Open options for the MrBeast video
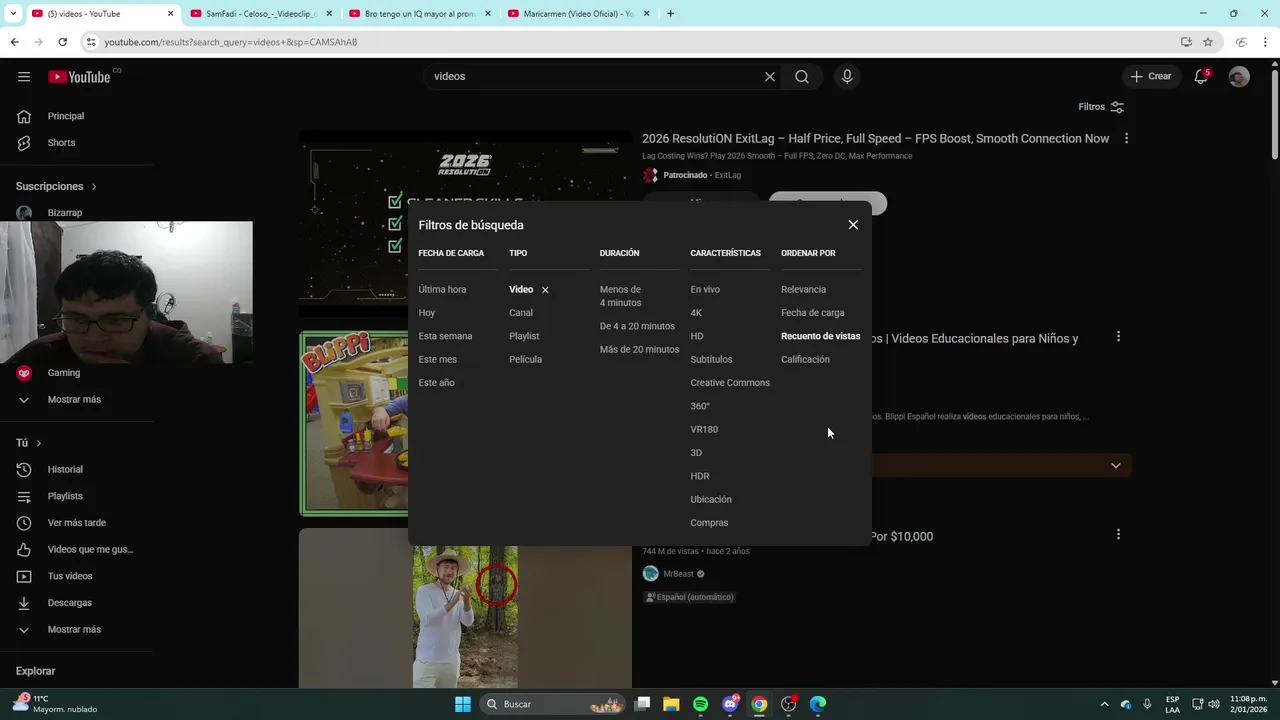This screenshot has height=720, width=1280. pyautogui.click(x=1118, y=535)
